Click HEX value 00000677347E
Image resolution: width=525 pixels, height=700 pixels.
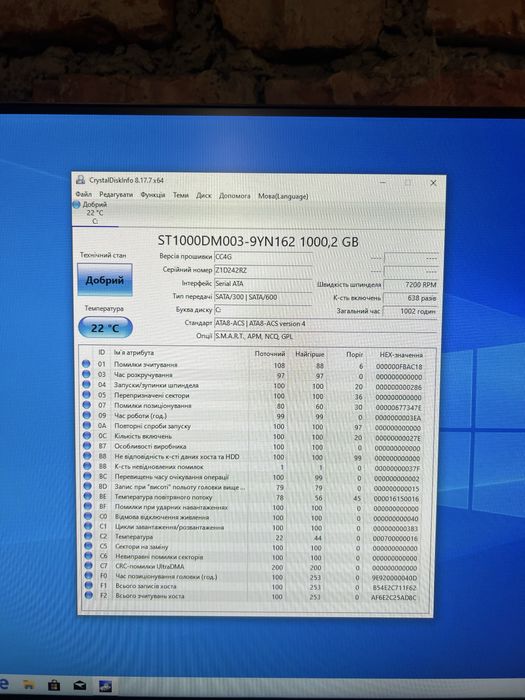pyautogui.click(x=398, y=408)
